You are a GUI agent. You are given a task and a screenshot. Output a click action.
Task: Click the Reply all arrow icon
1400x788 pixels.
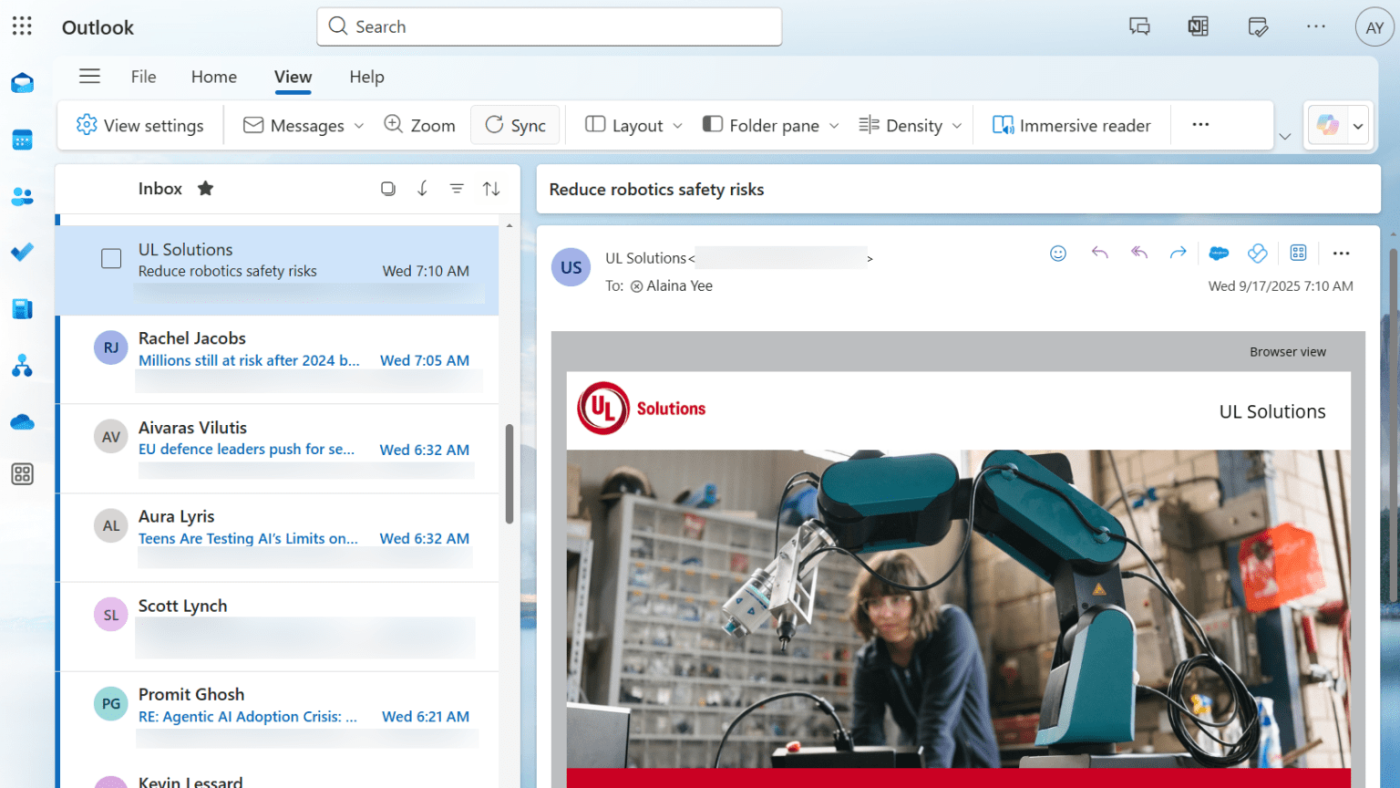pos(1139,253)
